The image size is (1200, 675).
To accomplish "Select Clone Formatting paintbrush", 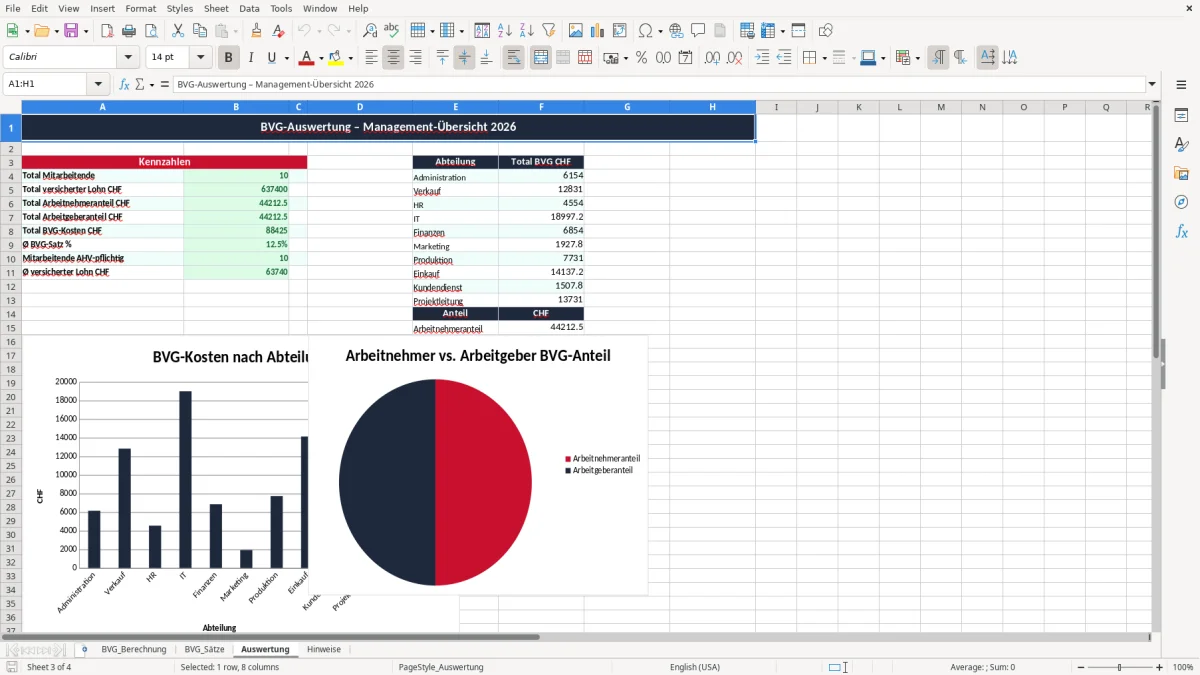I will [x=256, y=31].
